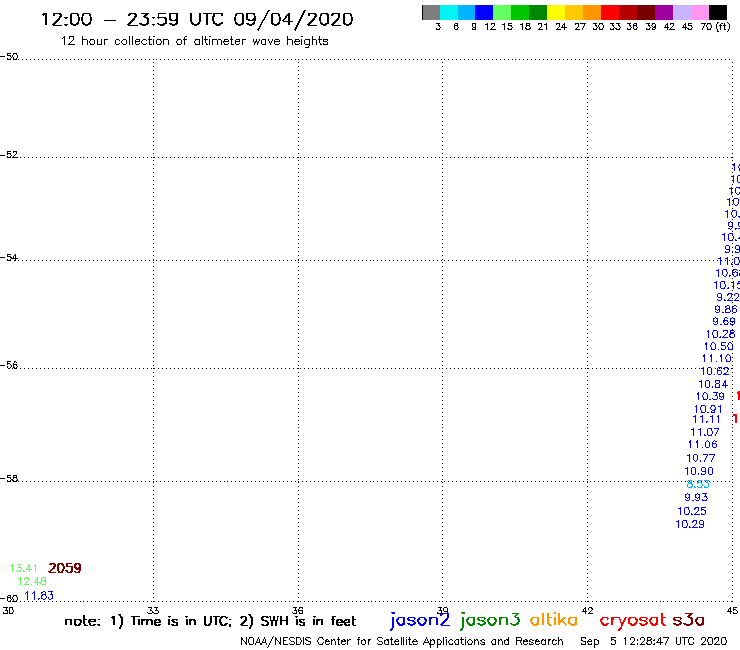Click the wave height value 10.91

click(708, 409)
